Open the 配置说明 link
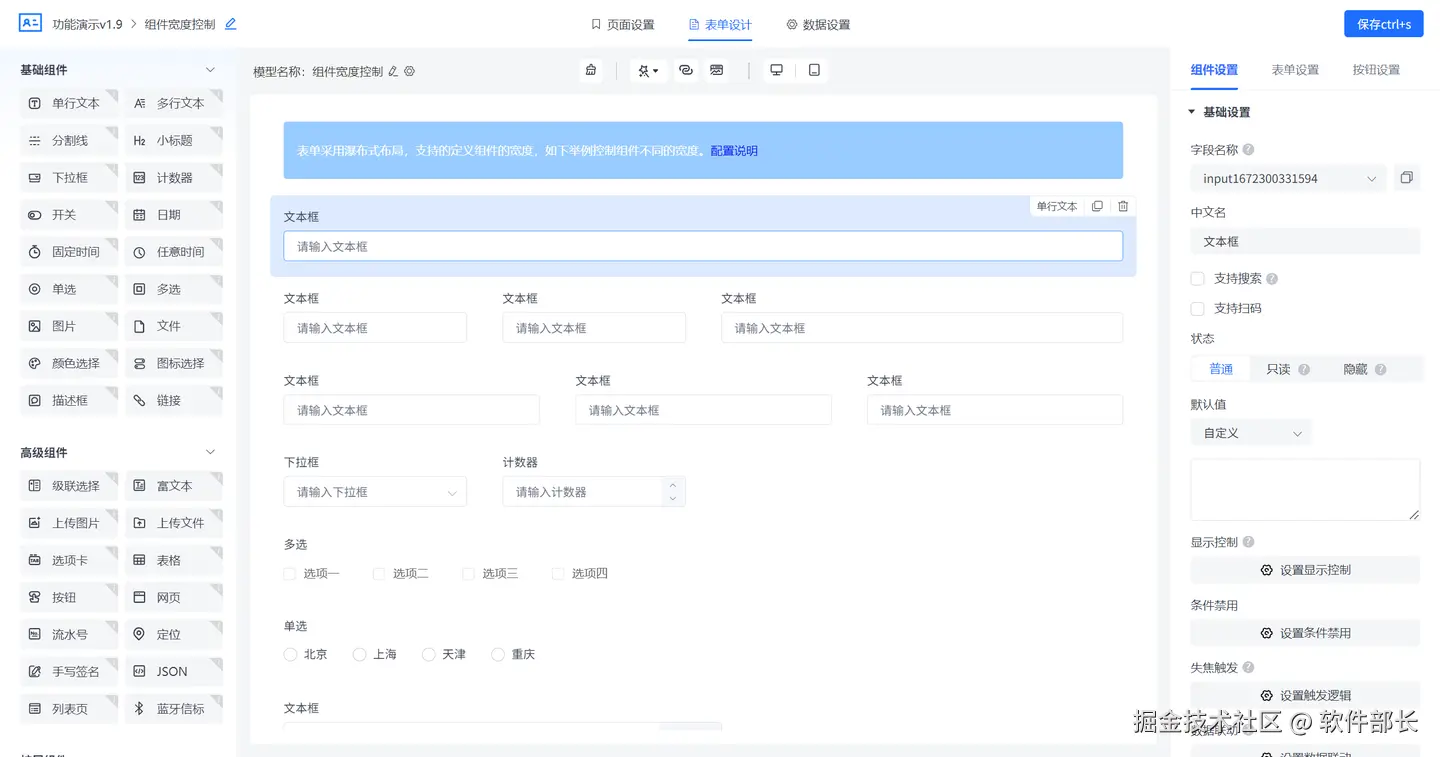 734,151
